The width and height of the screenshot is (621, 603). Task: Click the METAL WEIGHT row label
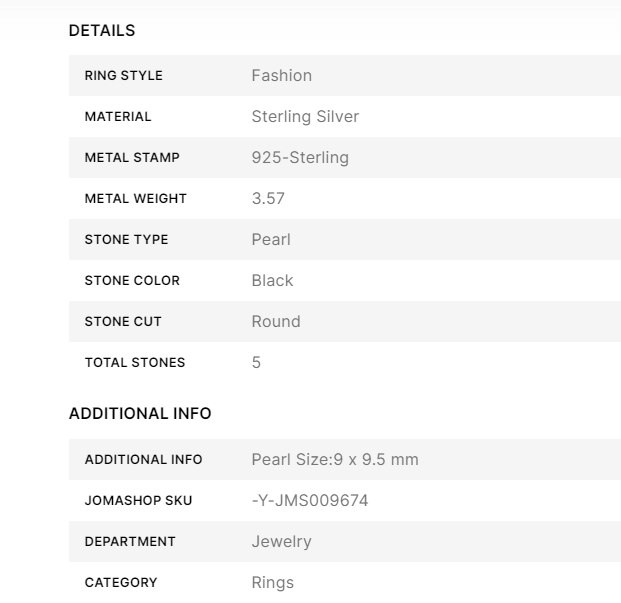coord(135,199)
